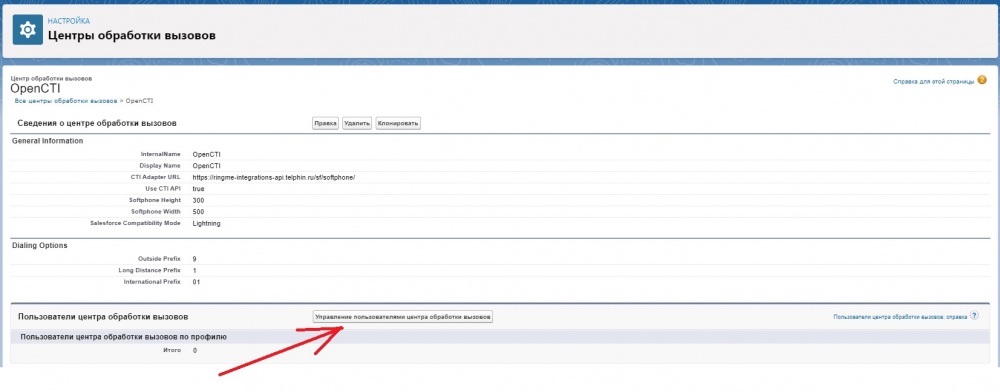Open the page help question-mark icon
The height and width of the screenshot is (392, 1000).
tap(982, 80)
